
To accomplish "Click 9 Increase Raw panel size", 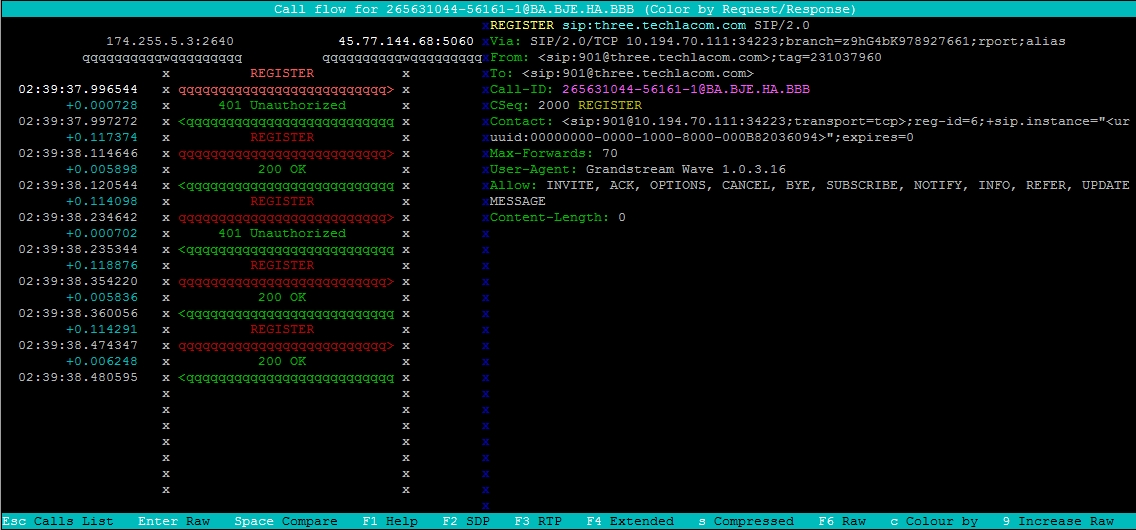I will (1058, 521).
